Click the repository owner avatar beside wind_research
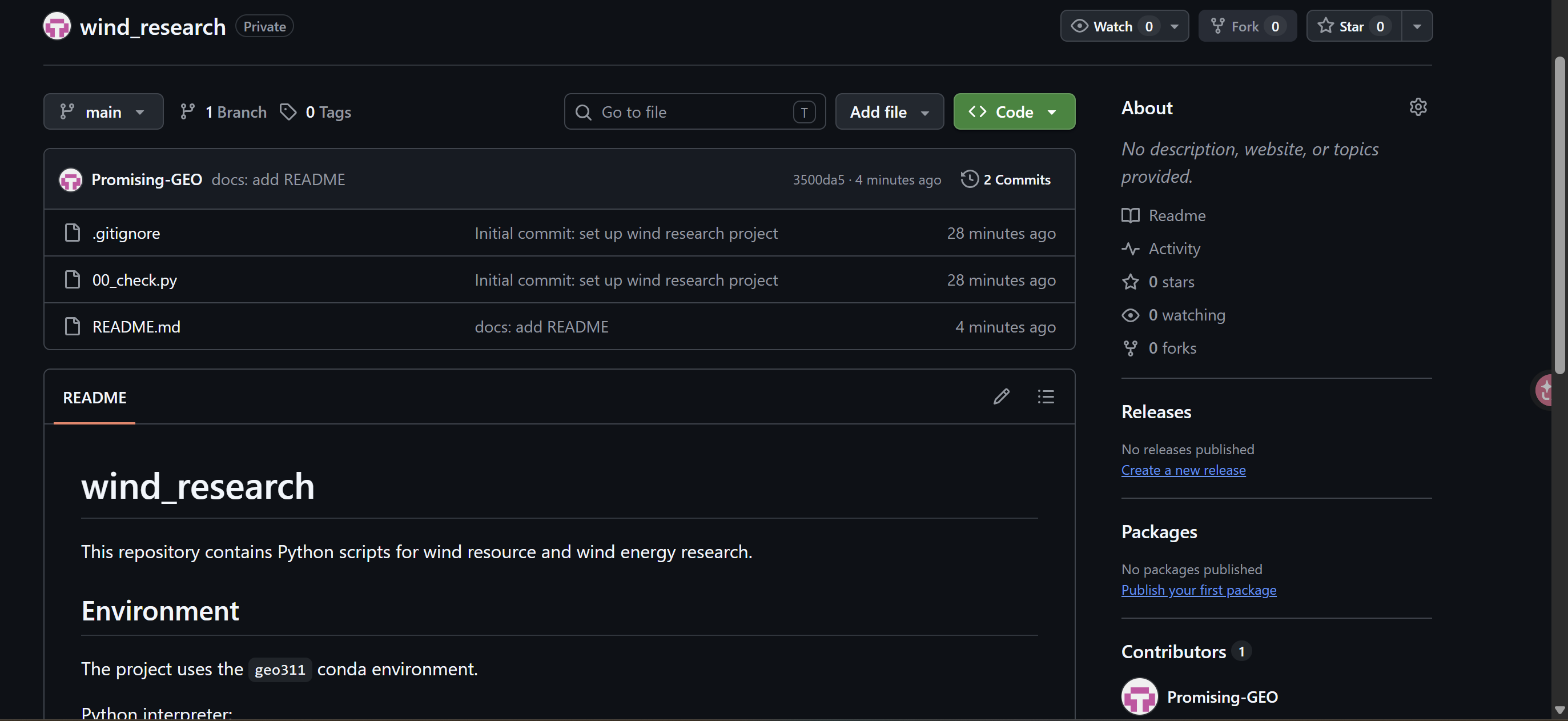Image resolution: width=1568 pixels, height=721 pixels. coord(57,26)
